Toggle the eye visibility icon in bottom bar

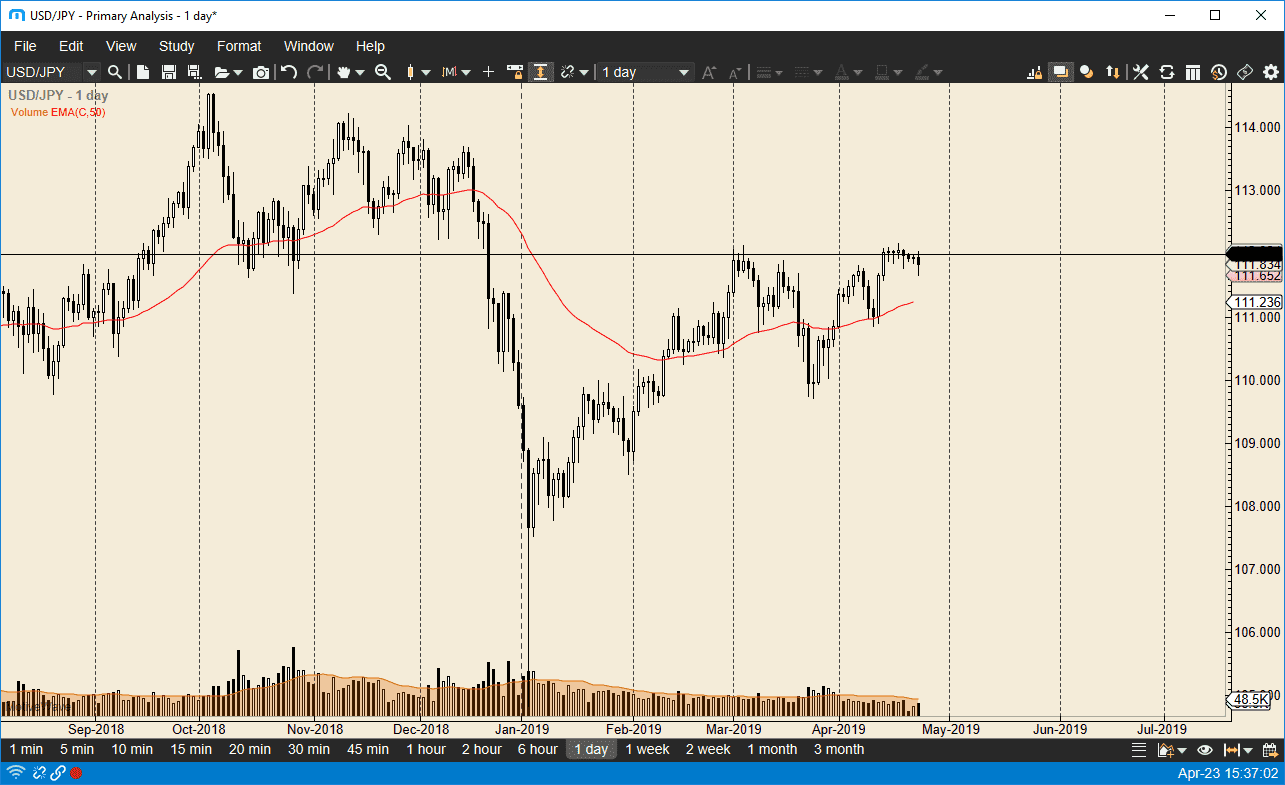[1205, 749]
